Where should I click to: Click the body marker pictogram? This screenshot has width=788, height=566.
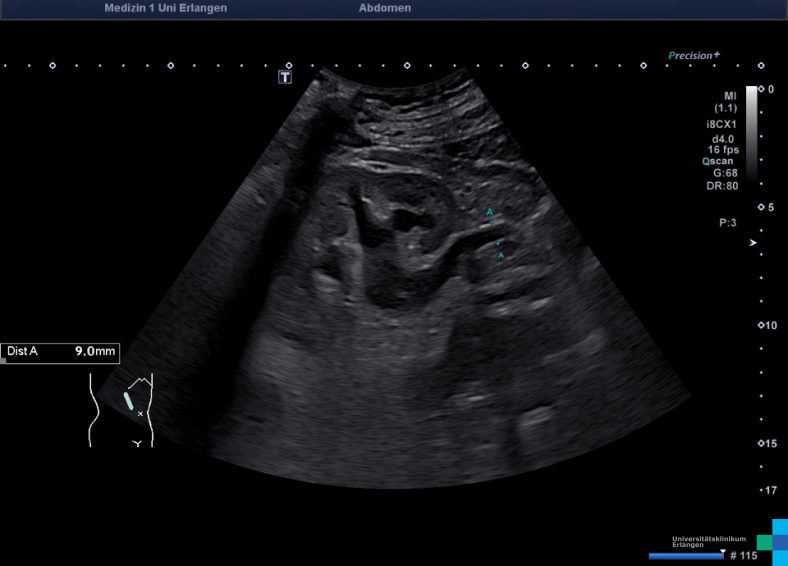(x=122, y=409)
